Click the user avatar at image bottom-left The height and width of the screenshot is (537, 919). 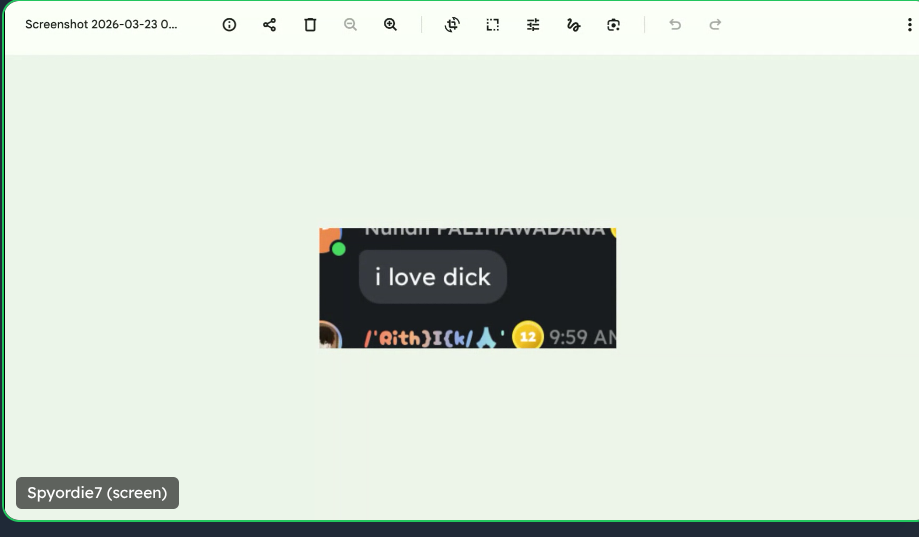(329, 337)
